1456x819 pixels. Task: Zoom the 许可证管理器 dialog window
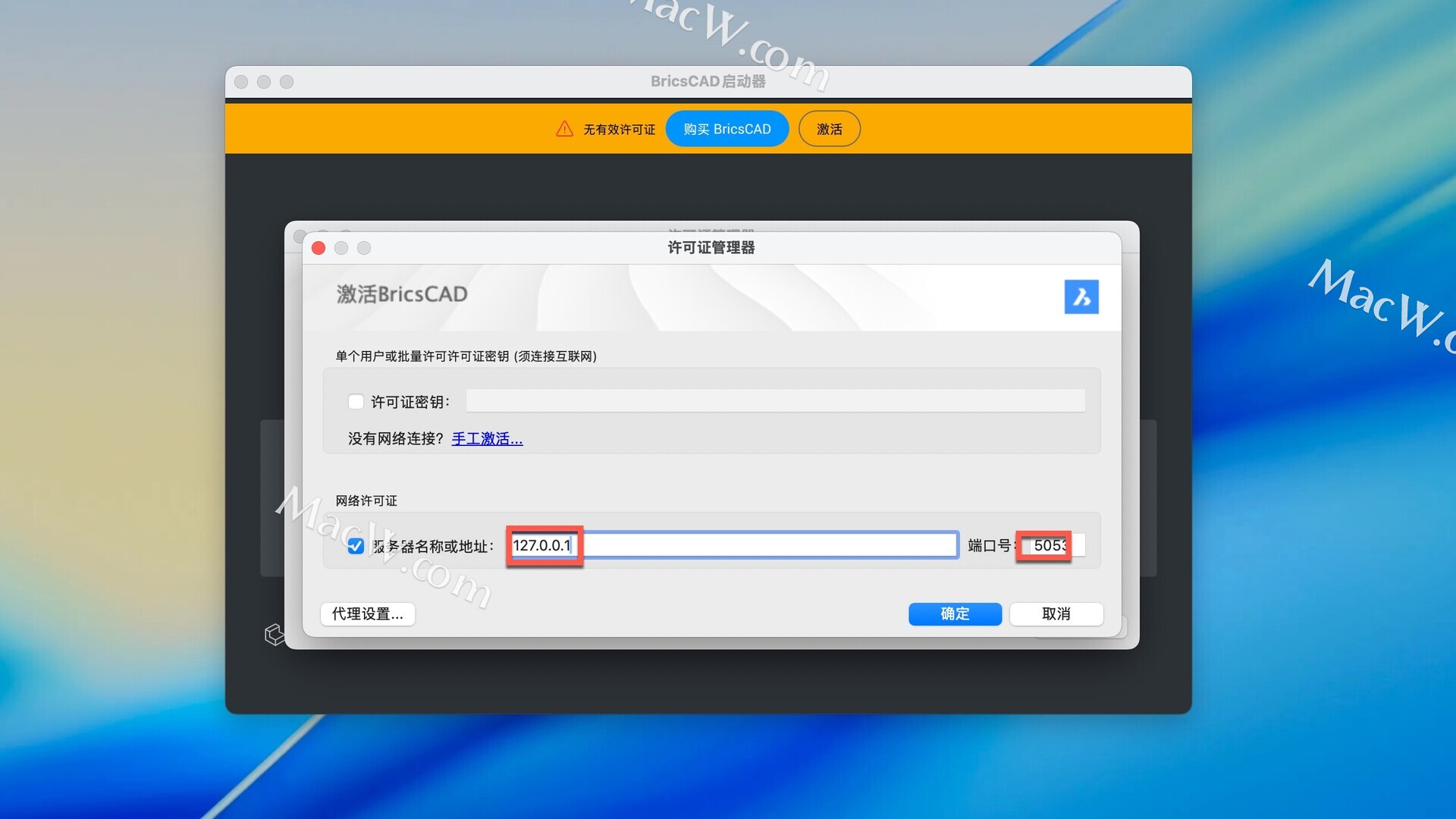tap(364, 248)
